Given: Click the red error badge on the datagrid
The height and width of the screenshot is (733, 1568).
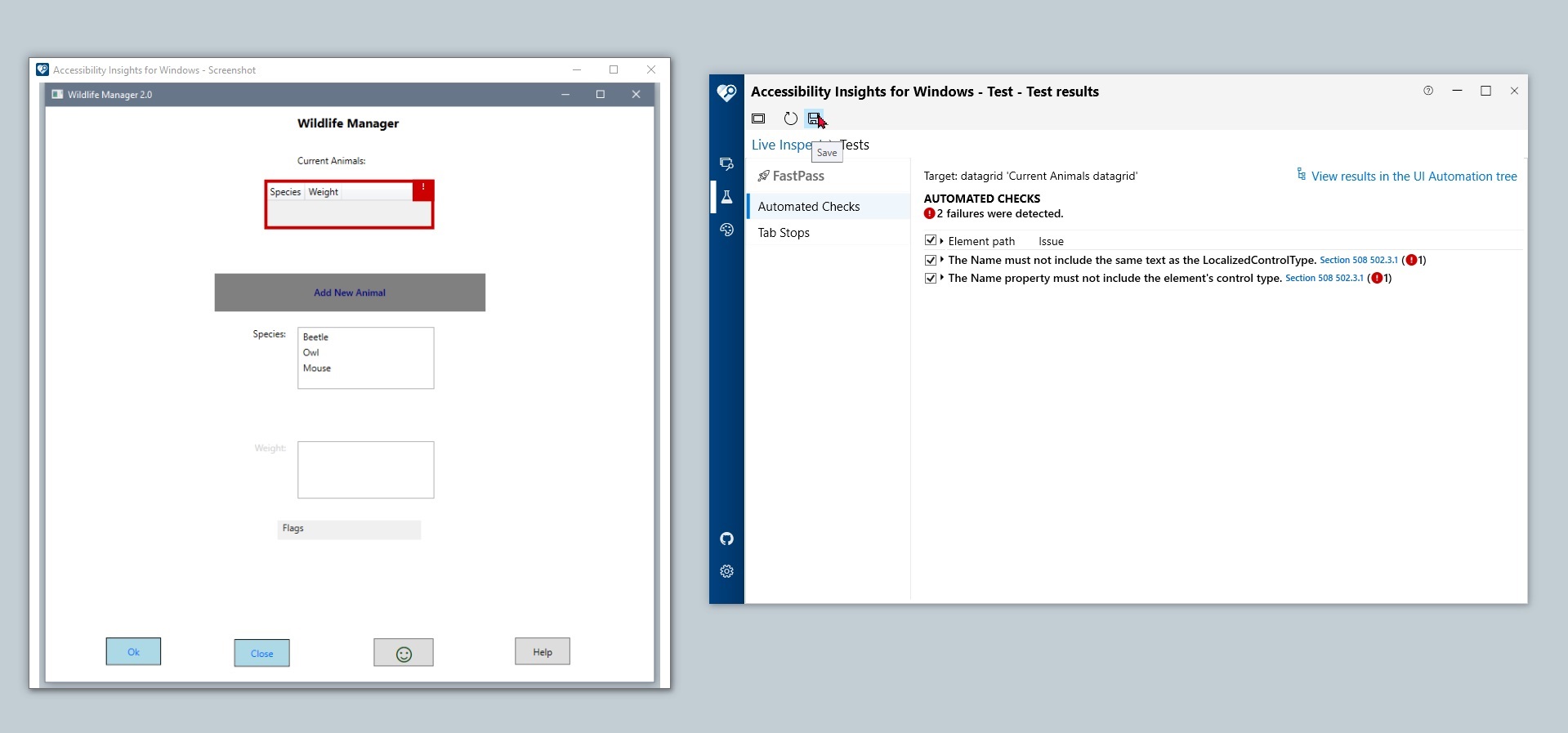Looking at the screenshot, I should tap(423, 190).
